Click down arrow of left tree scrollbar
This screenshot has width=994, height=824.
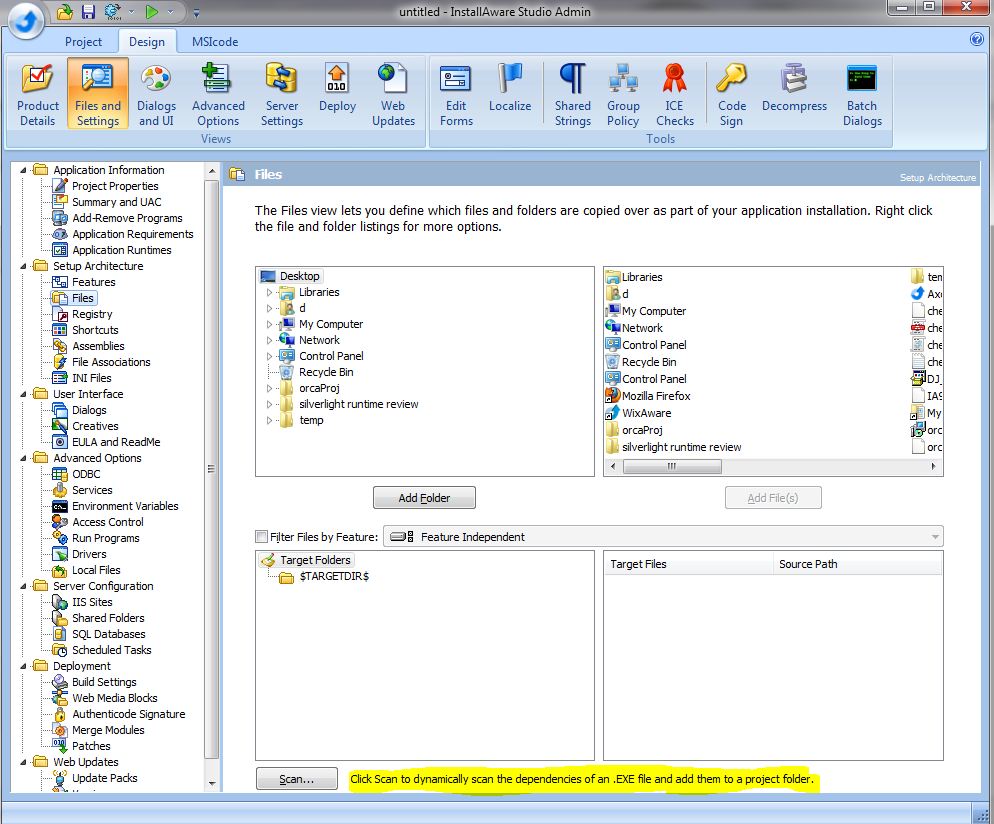pos(212,783)
